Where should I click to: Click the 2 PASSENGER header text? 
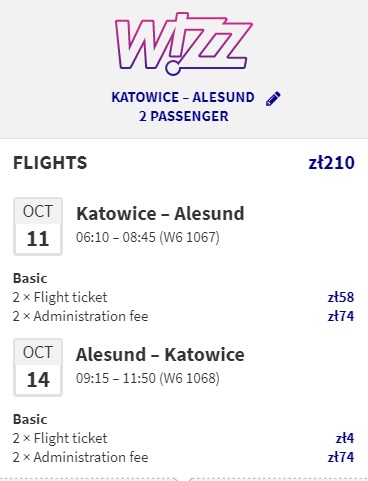click(x=184, y=116)
